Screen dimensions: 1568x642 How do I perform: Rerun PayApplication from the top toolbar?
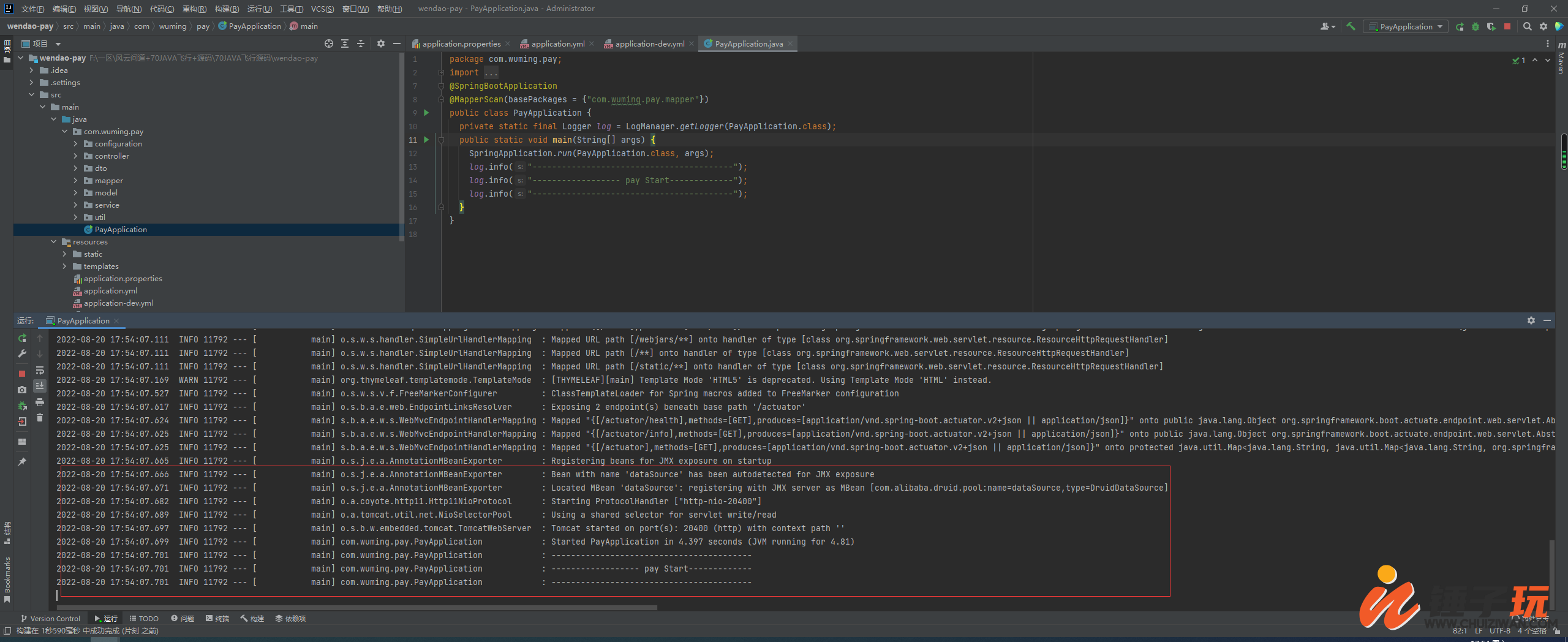coord(1460,26)
